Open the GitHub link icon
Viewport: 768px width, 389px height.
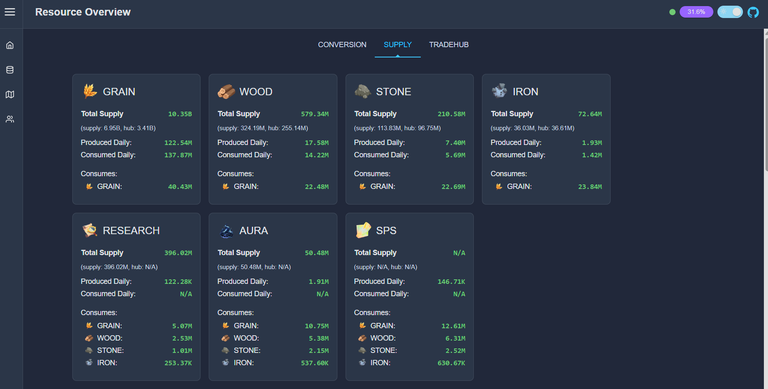tap(753, 12)
